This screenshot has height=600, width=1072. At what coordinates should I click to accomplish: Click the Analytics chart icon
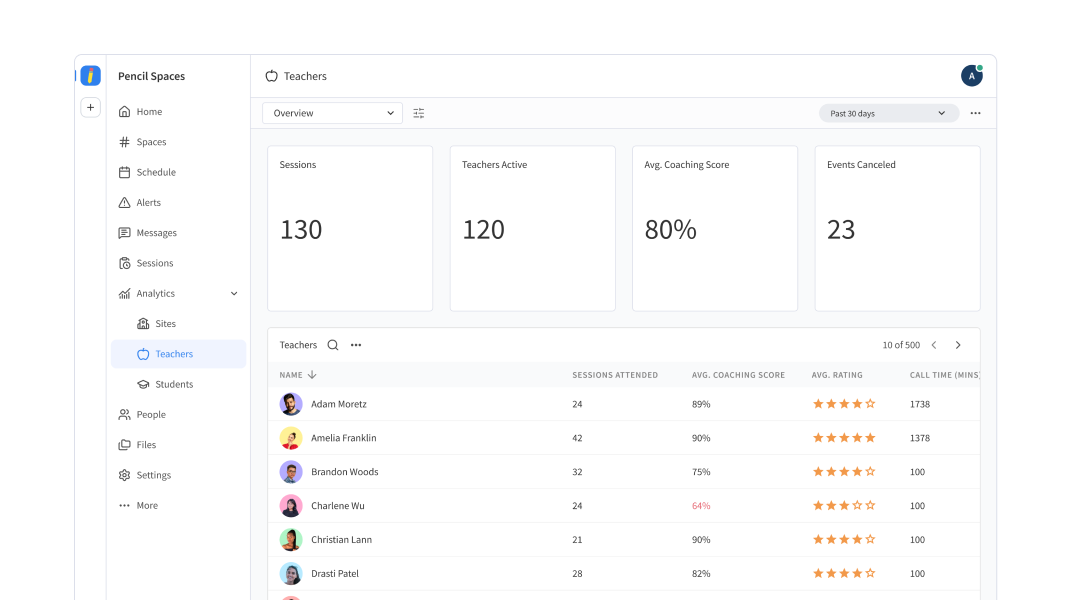tap(124, 293)
